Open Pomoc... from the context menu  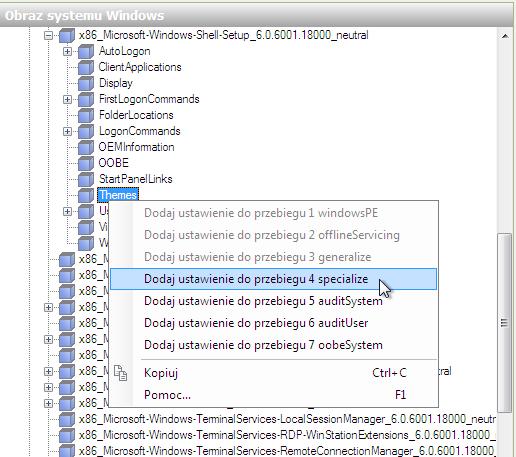[273, 395]
